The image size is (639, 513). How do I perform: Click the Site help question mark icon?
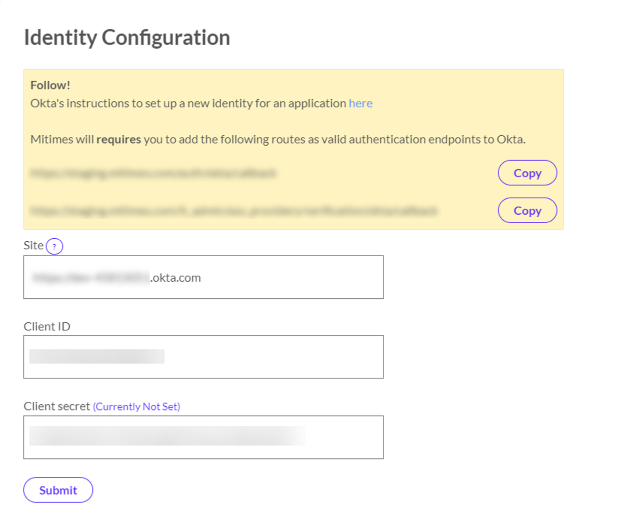tap(55, 246)
